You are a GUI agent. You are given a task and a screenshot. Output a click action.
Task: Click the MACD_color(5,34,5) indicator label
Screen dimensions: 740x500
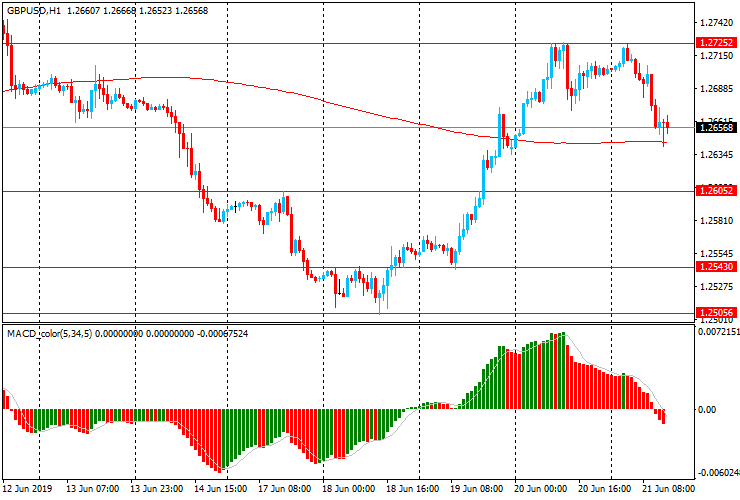pos(50,334)
